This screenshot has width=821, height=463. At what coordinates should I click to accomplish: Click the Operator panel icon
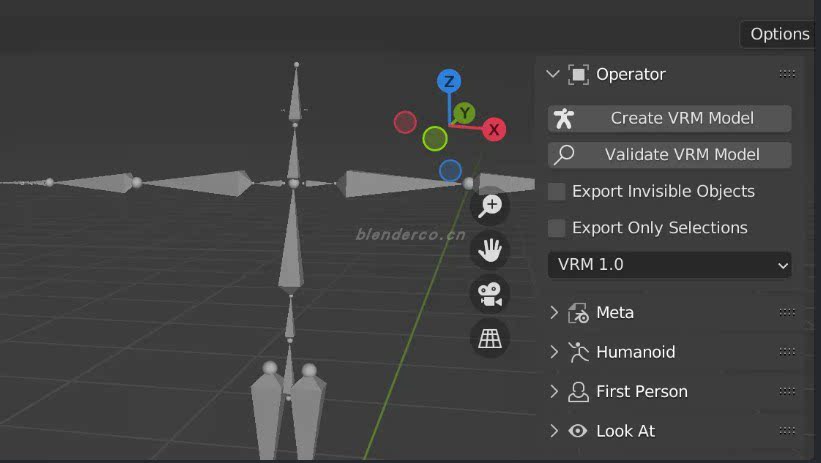pos(578,74)
